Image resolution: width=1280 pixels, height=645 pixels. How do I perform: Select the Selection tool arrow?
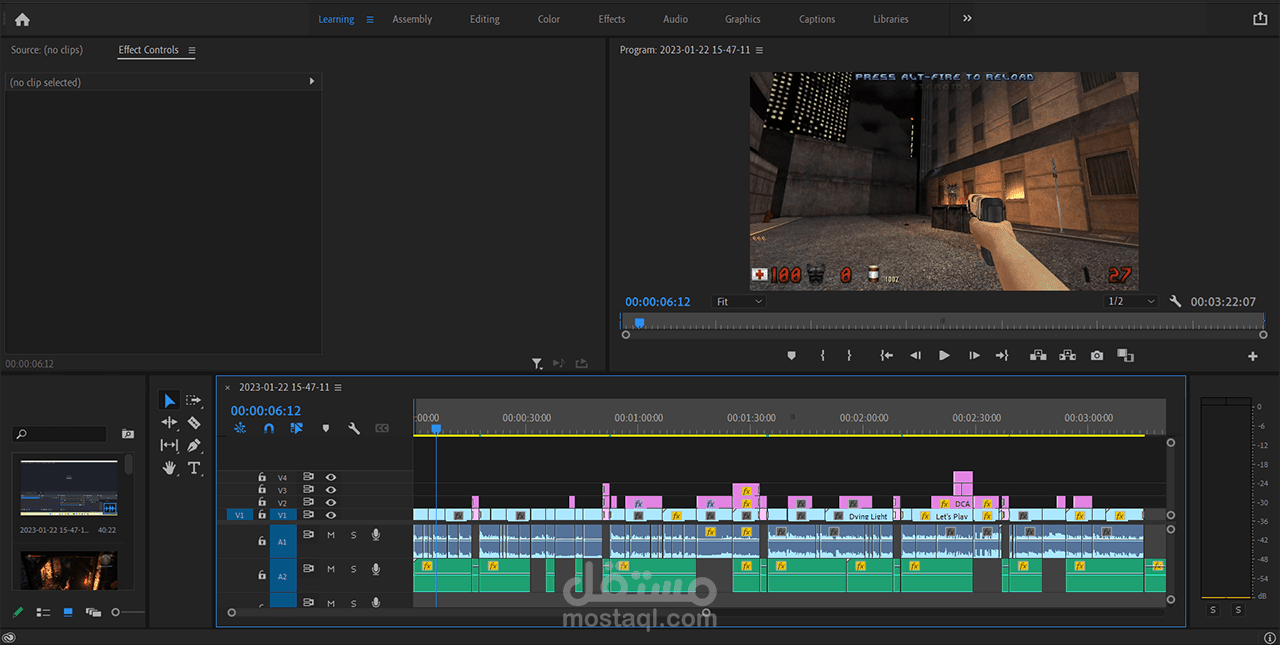pyautogui.click(x=169, y=400)
